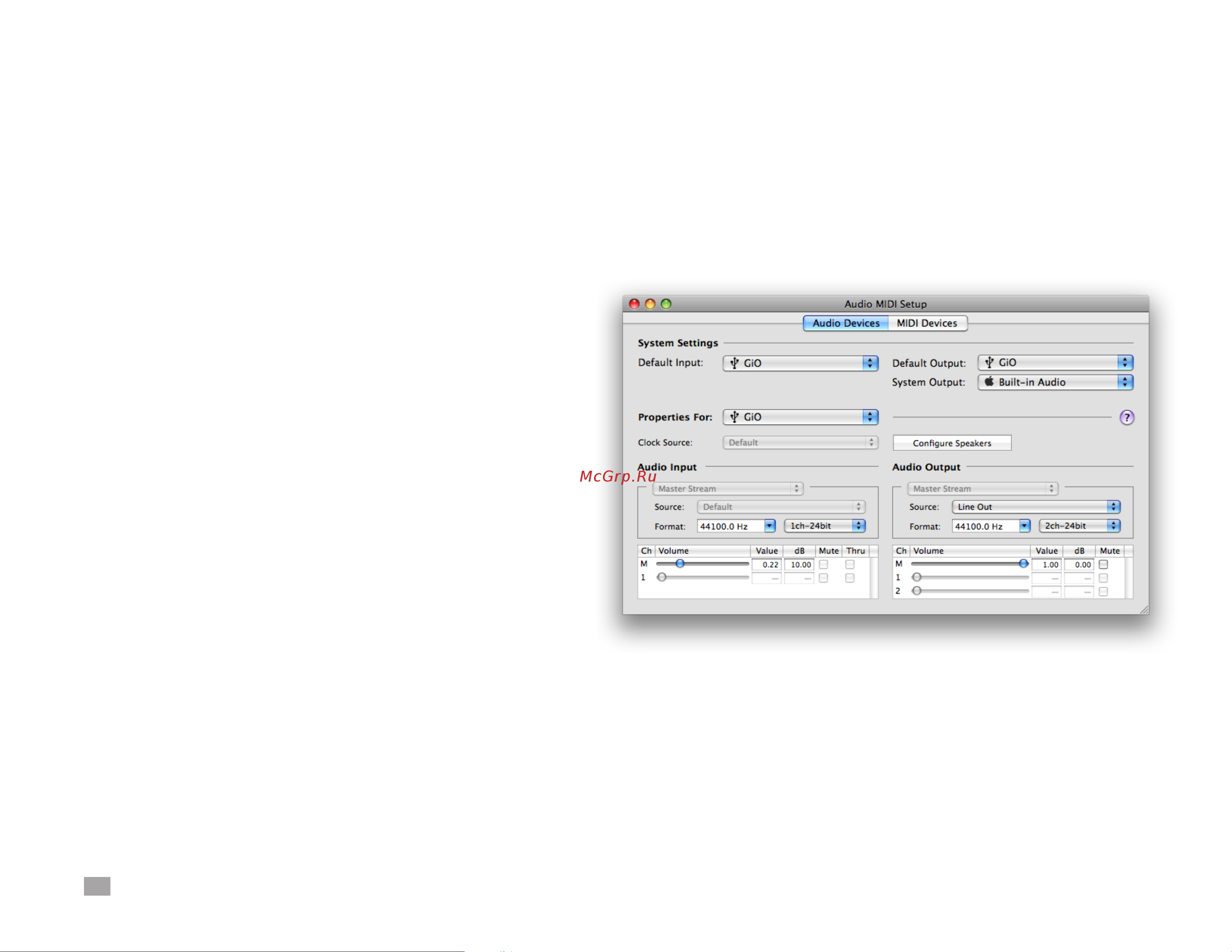Click the Apple icon in System Output
The image size is (1232, 952).
989,382
